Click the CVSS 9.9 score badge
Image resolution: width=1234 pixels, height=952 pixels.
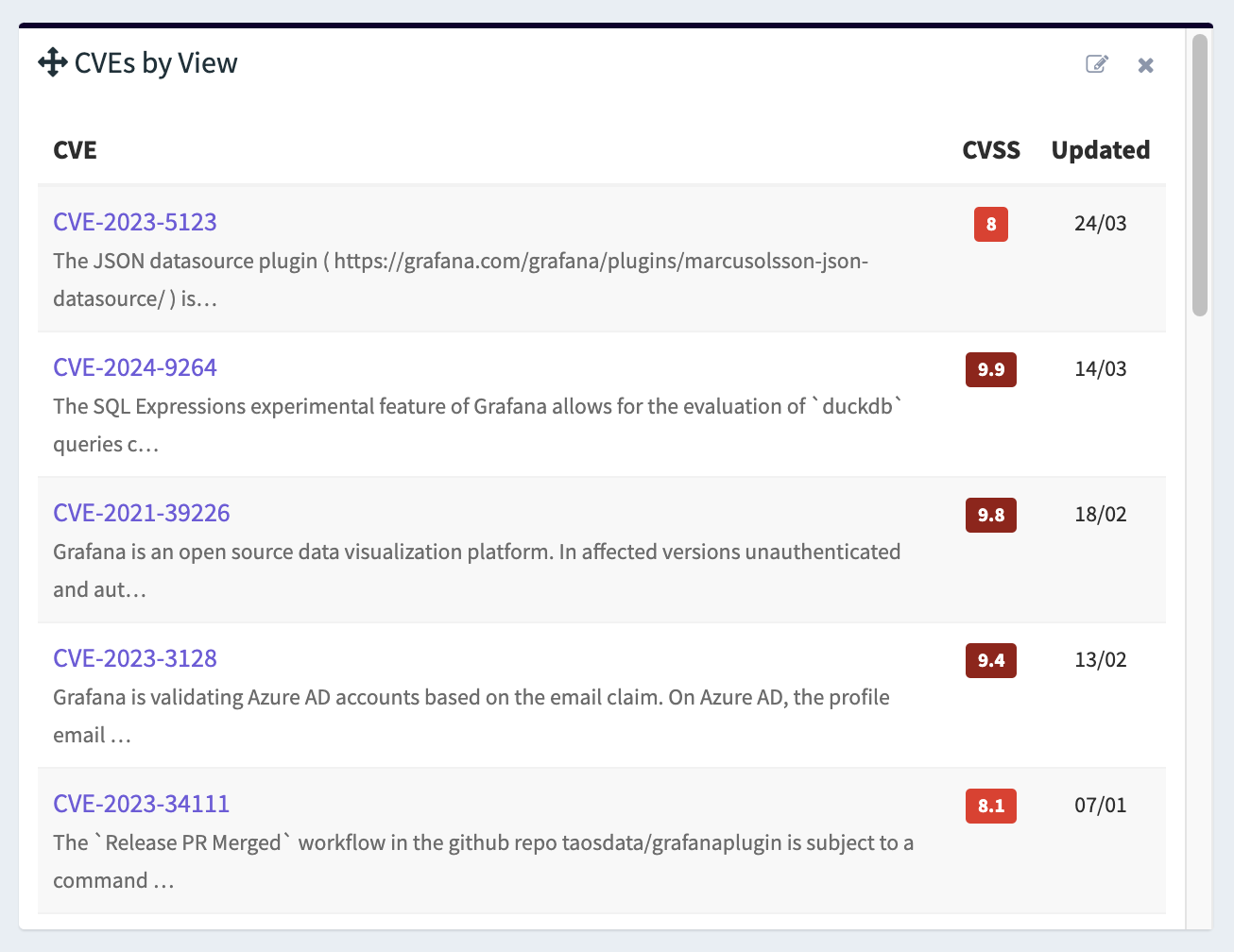coord(990,369)
